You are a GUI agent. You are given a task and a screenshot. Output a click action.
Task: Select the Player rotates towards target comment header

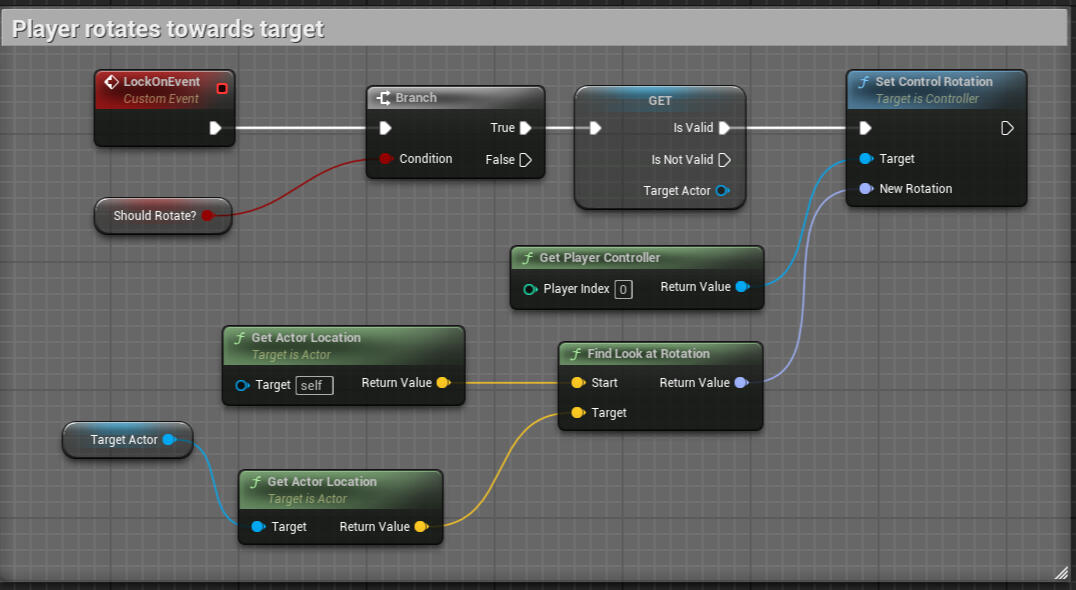pos(168,29)
